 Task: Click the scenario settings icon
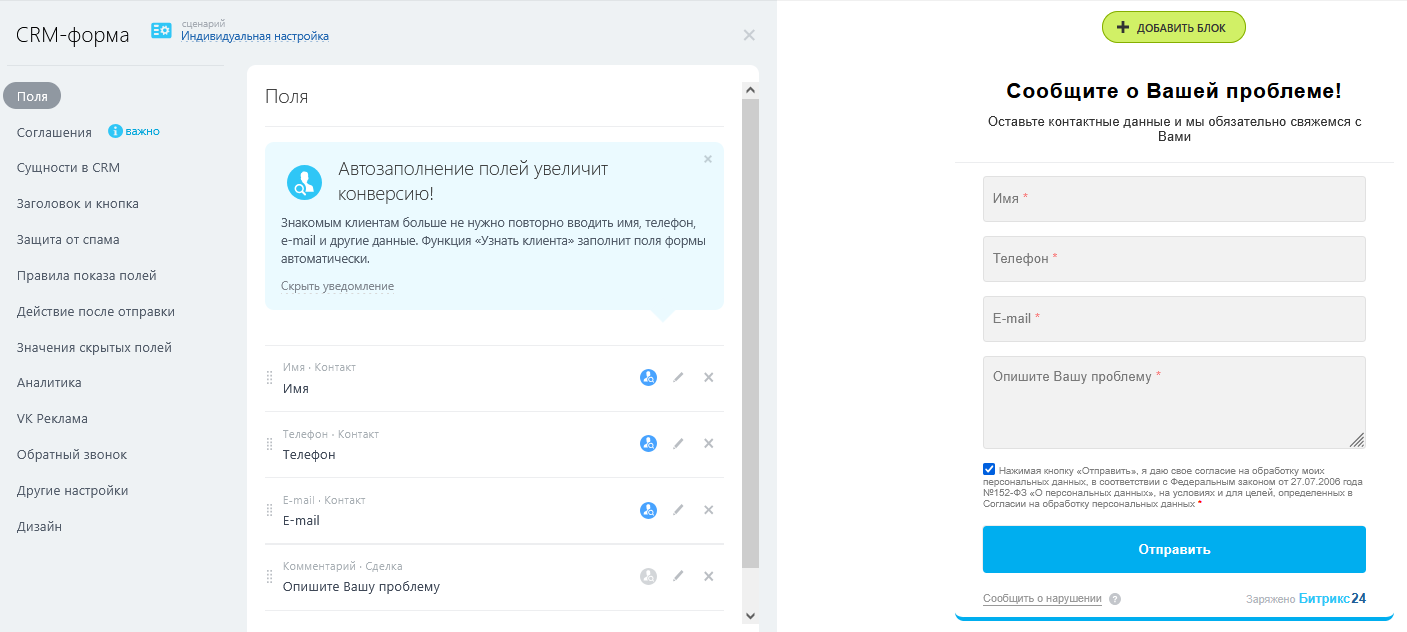161,31
